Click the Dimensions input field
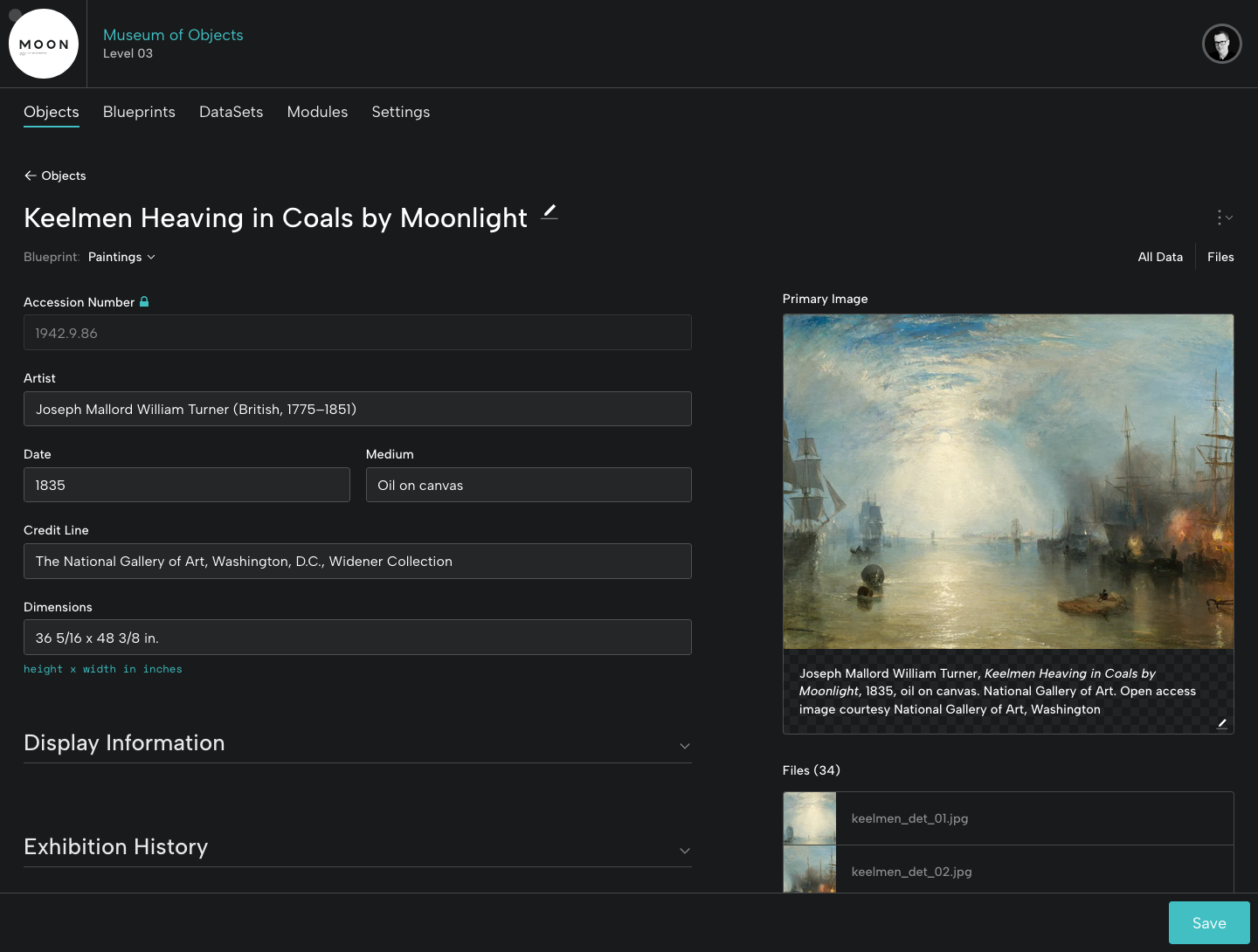The width and height of the screenshot is (1258, 952). (x=357, y=638)
